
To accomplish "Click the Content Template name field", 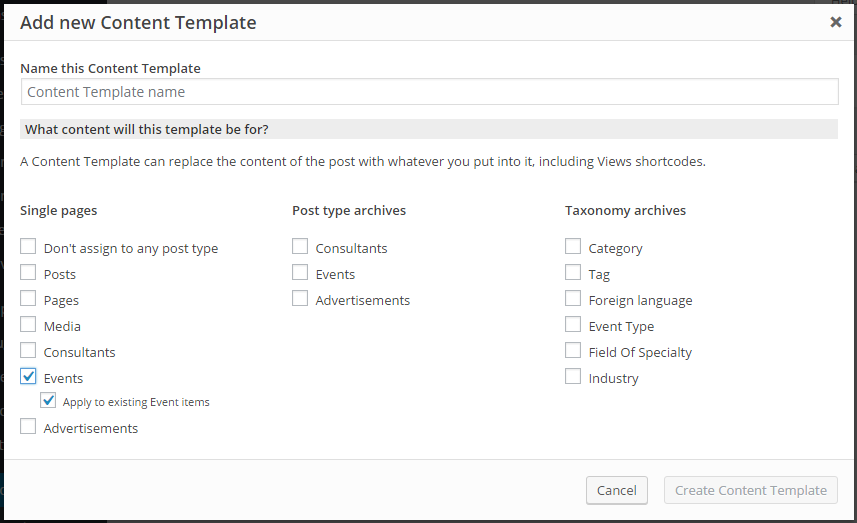I will 430,92.
